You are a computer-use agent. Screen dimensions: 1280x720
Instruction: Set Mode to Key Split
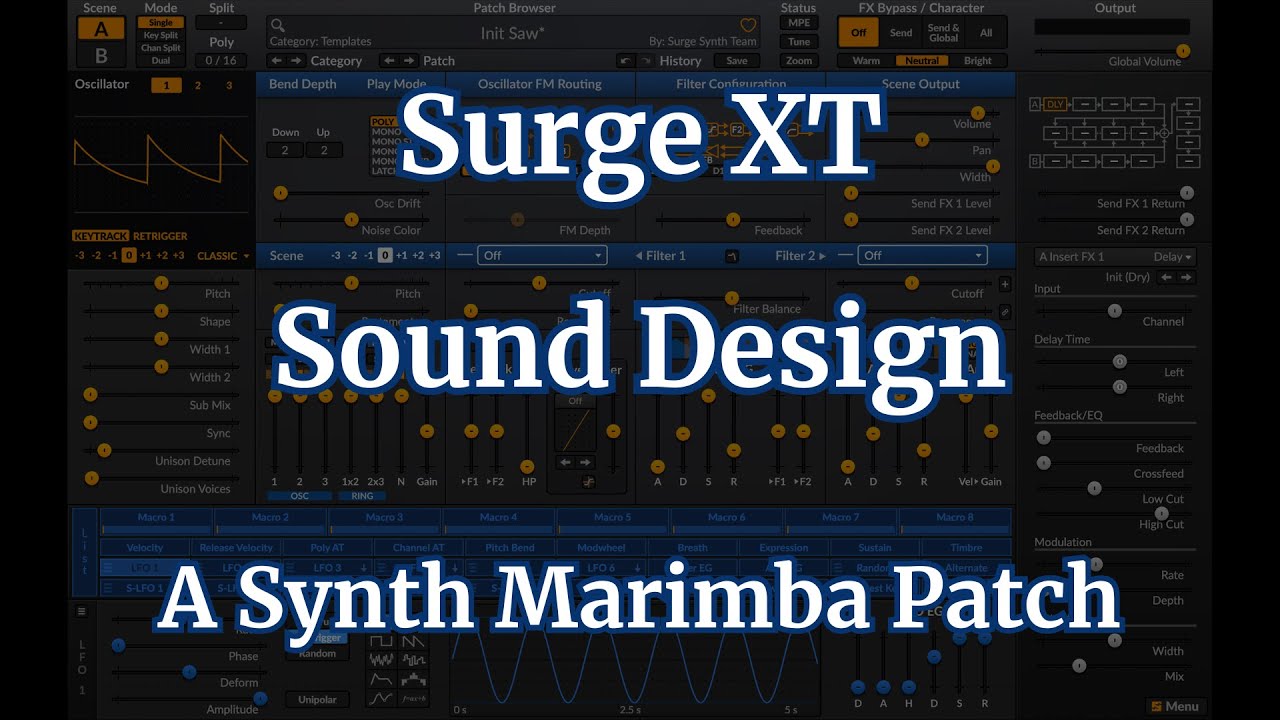(161, 35)
